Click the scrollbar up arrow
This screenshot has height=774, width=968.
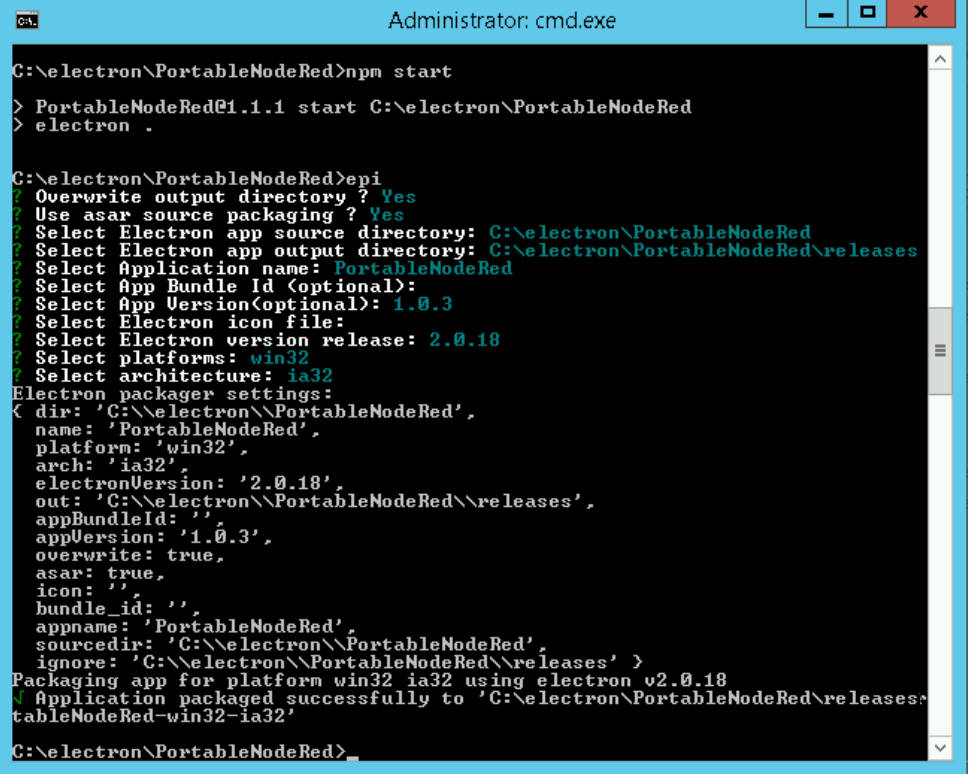tap(940, 60)
